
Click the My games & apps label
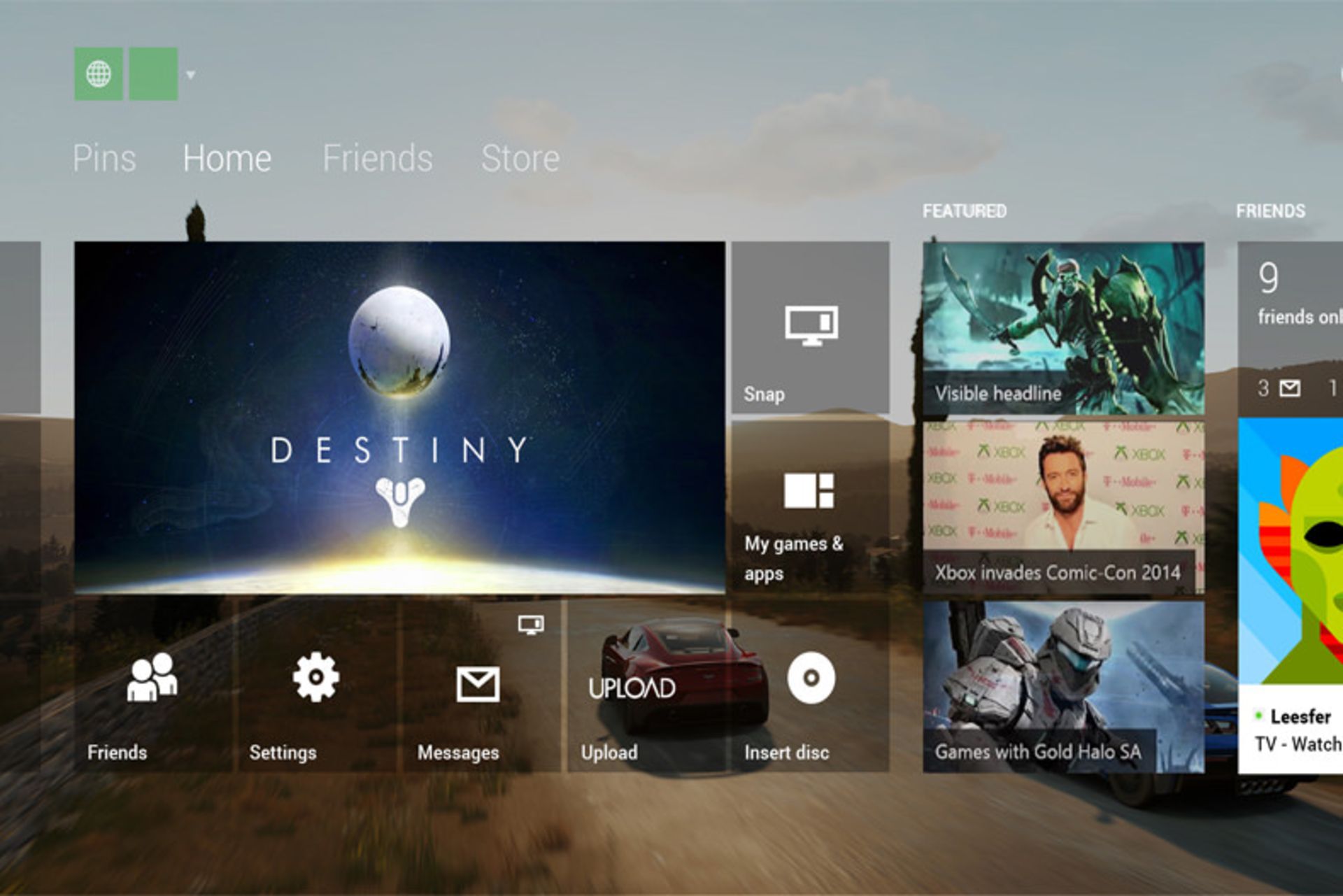pyautogui.click(x=794, y=558)
